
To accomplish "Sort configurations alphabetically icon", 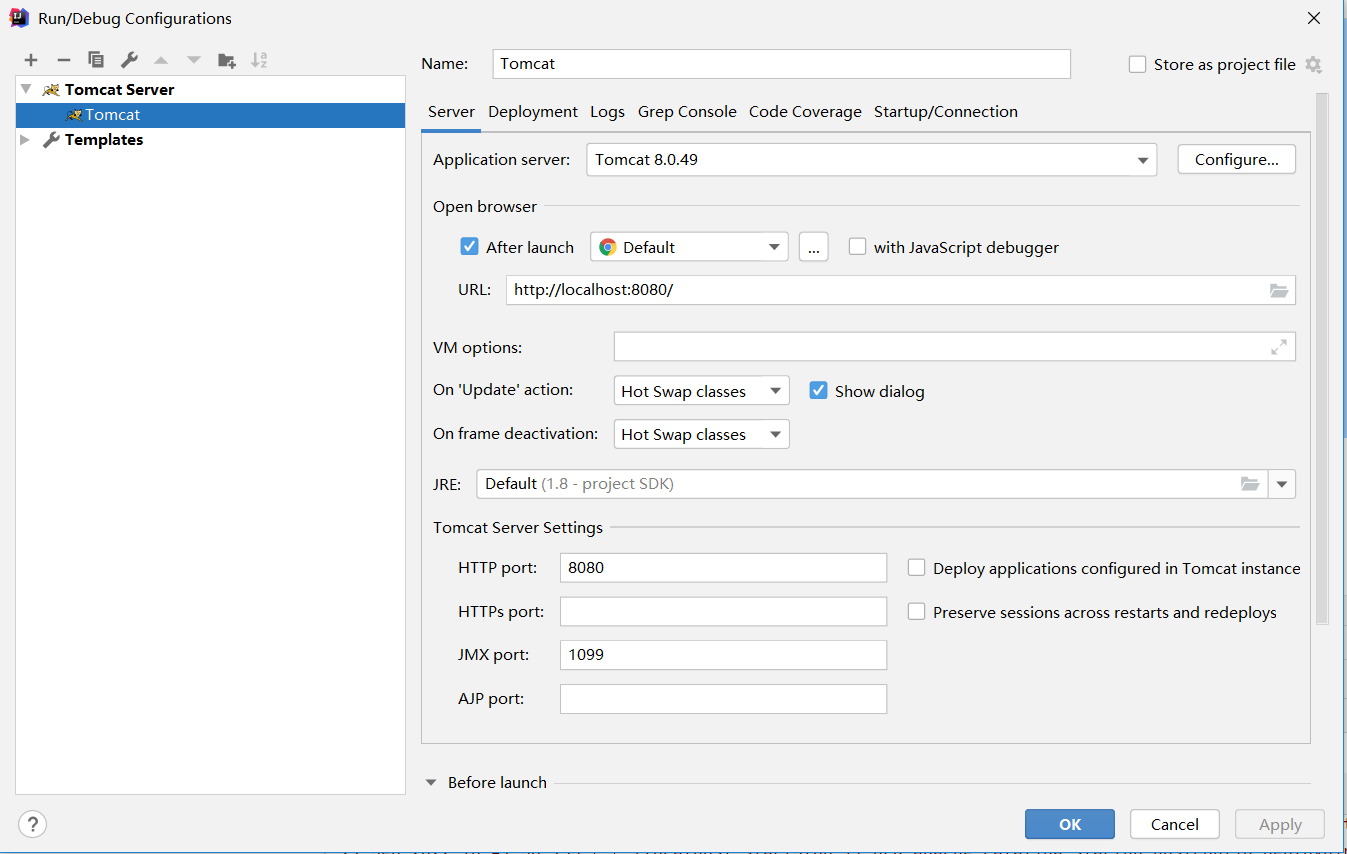I will tap(259, 60).
